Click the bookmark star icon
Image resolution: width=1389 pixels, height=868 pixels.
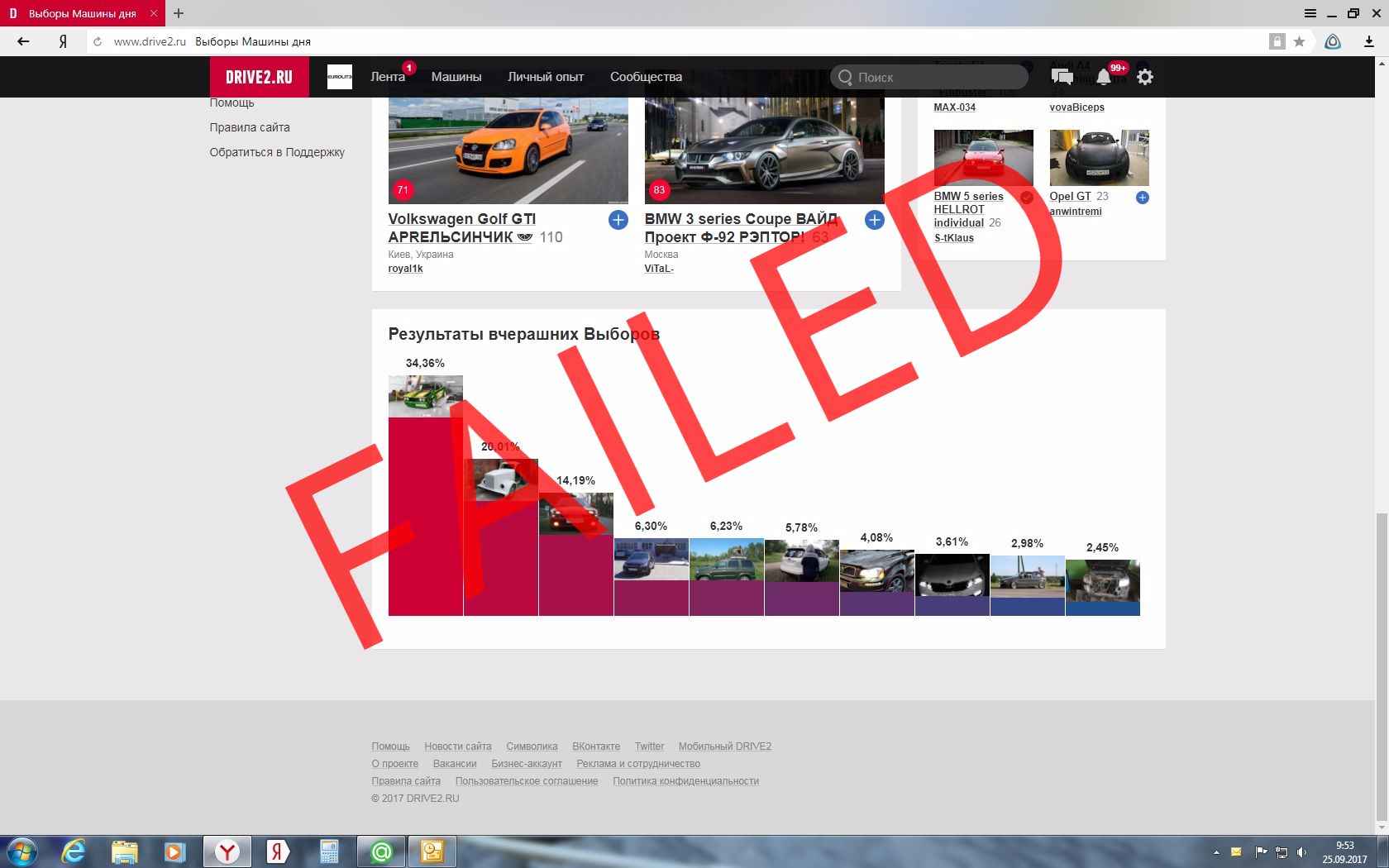click(1299, 41)
